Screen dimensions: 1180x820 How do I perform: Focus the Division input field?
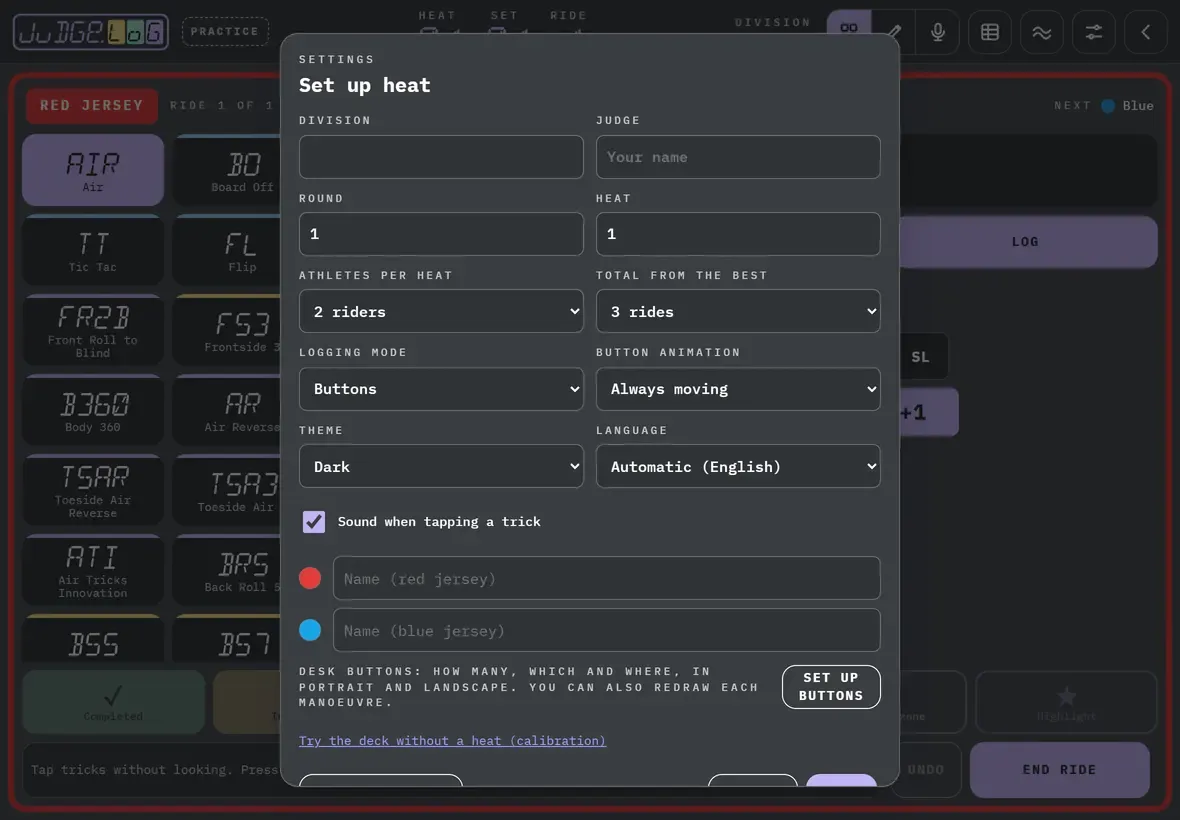click(x=441, y=157)
